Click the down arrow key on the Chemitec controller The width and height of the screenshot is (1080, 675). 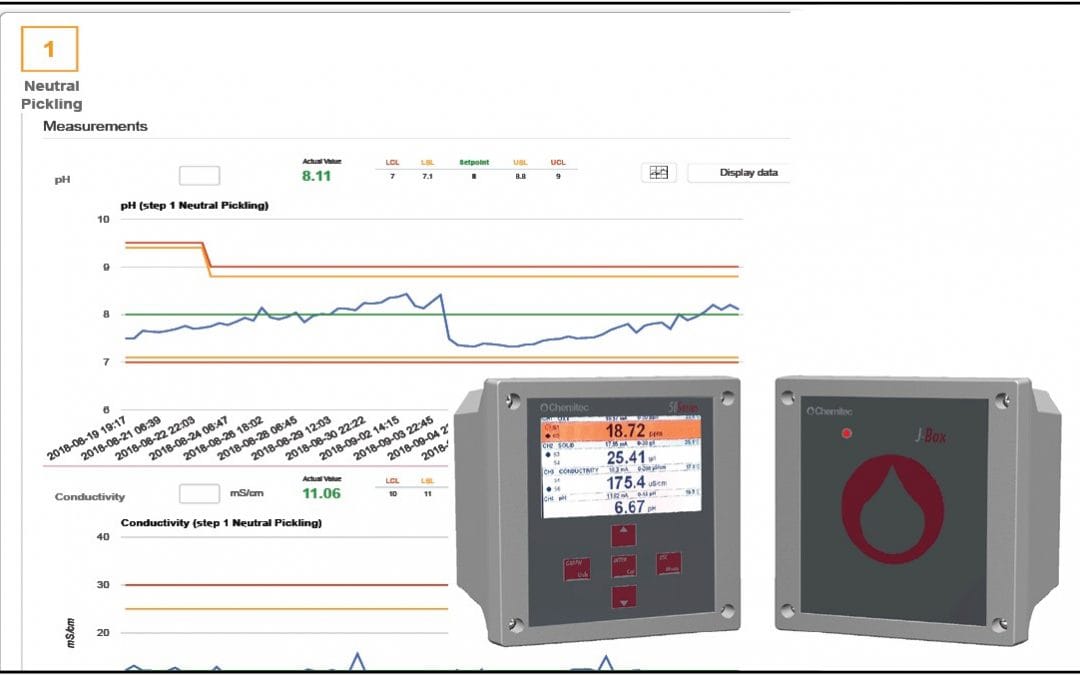pyautogui.click(x=623, y=596)
